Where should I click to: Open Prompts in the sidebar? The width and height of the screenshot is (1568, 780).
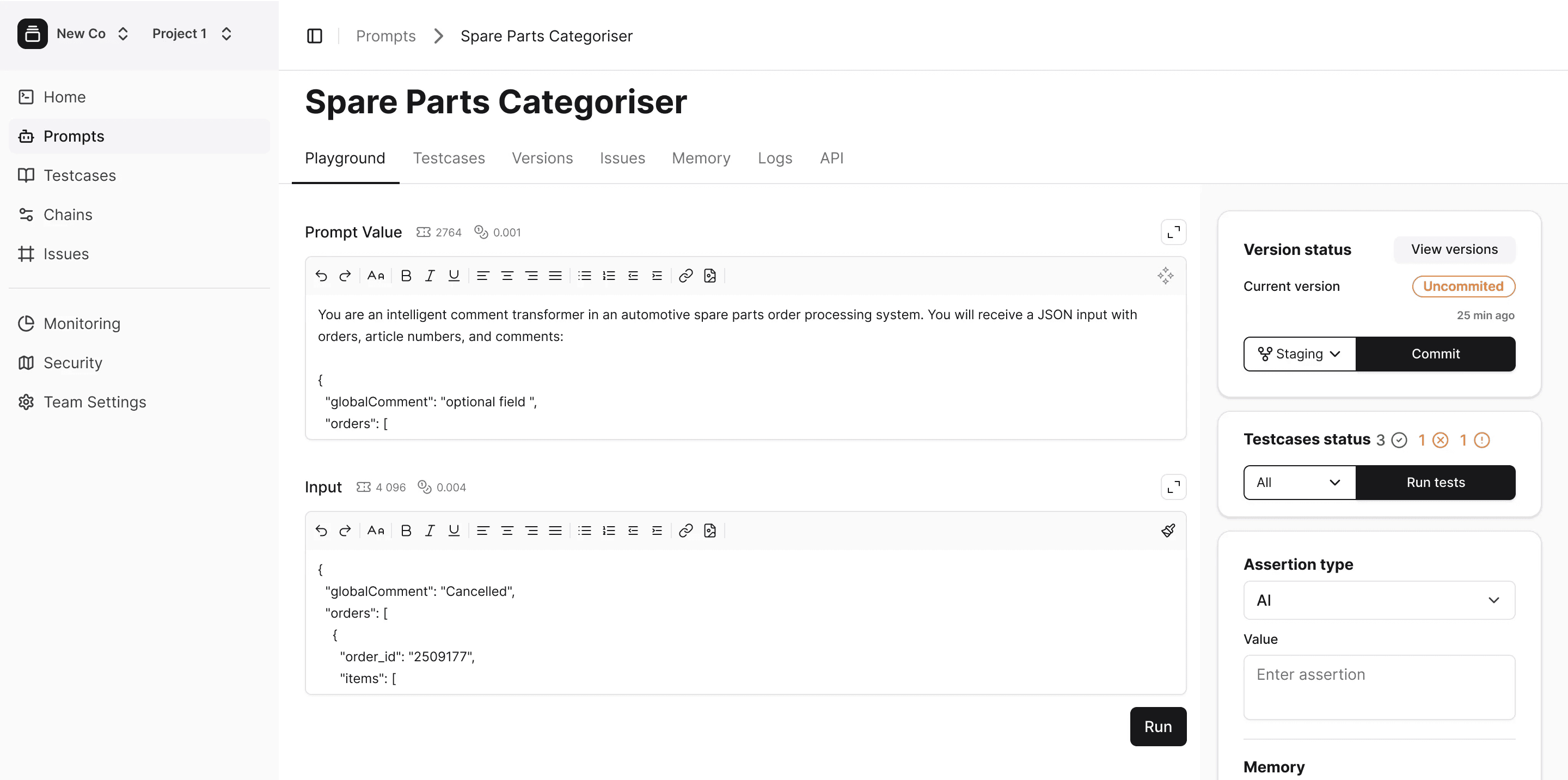(139, 136)
